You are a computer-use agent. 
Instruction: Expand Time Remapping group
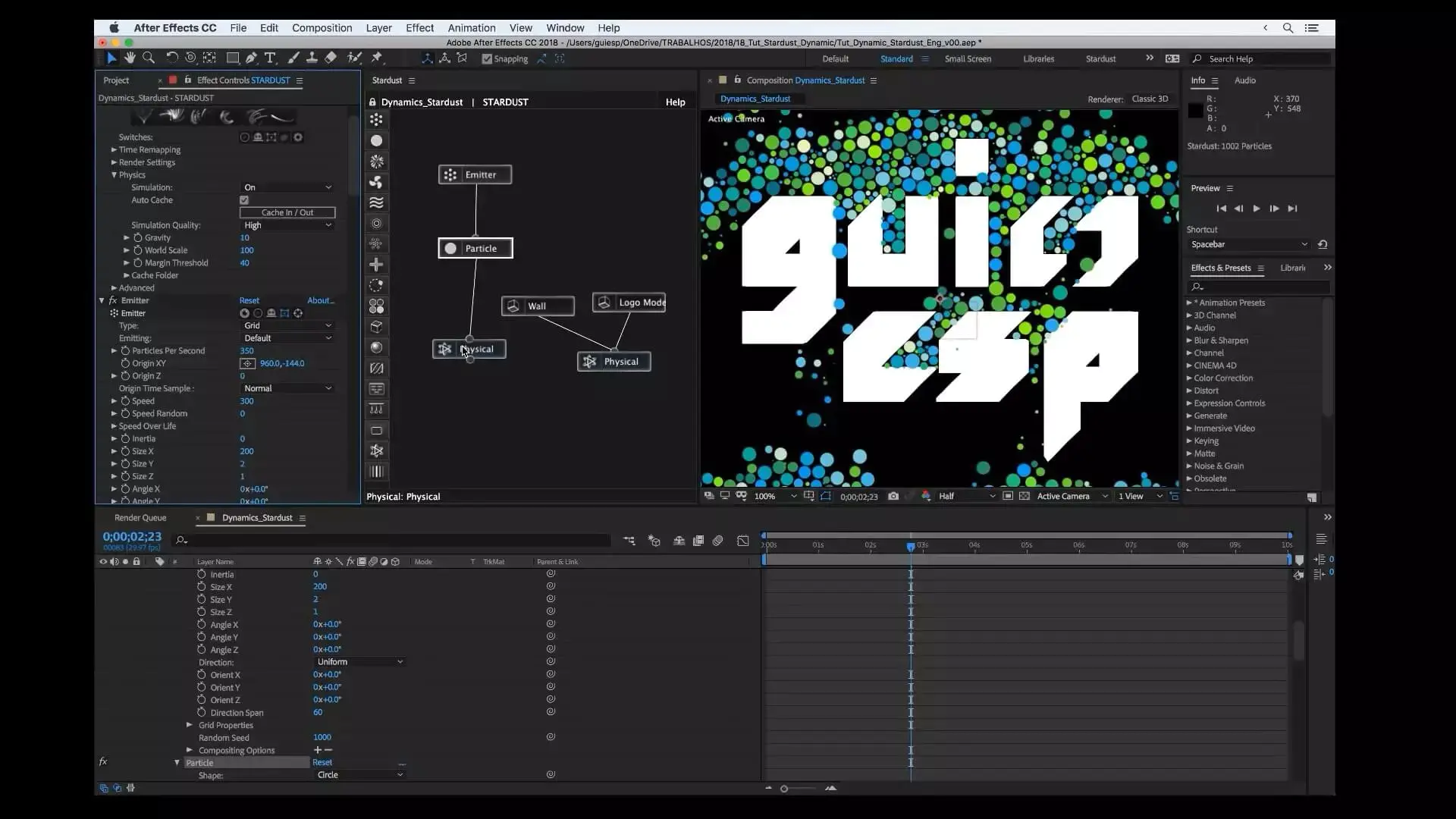(115, 150)
